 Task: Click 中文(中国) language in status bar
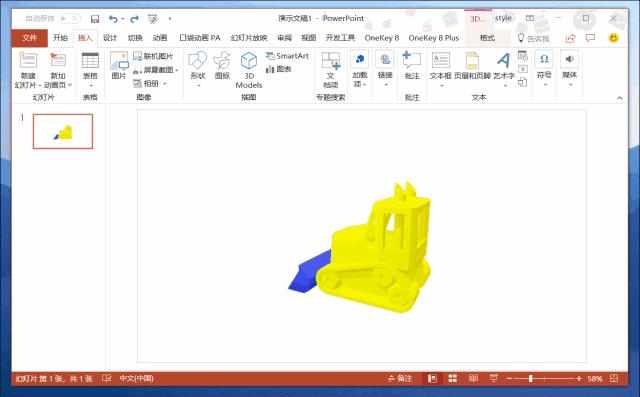click(x=136, y=378)
